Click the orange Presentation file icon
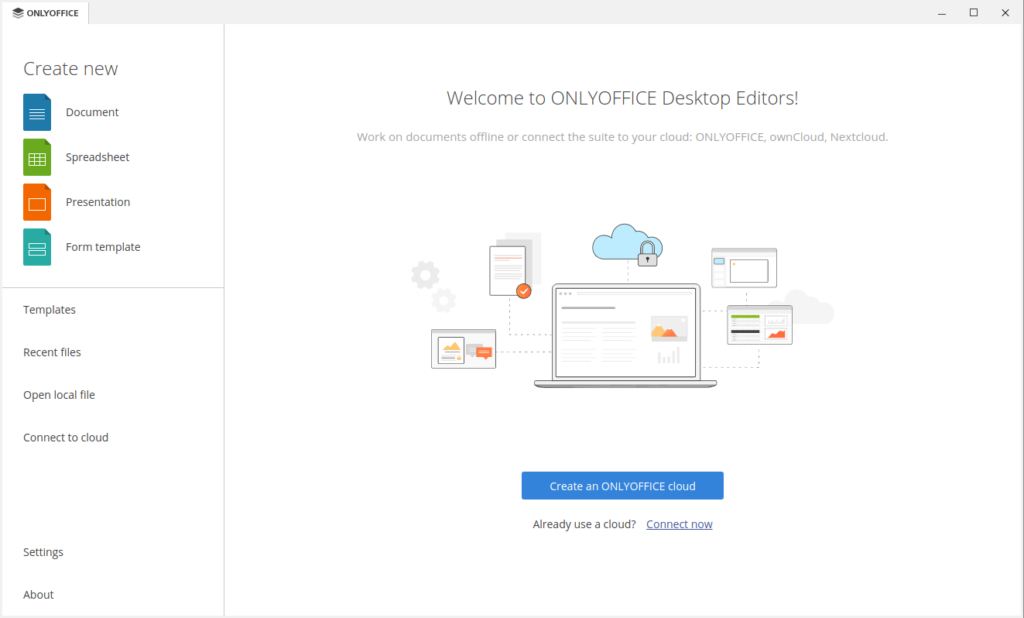 [x=37, y=203]
